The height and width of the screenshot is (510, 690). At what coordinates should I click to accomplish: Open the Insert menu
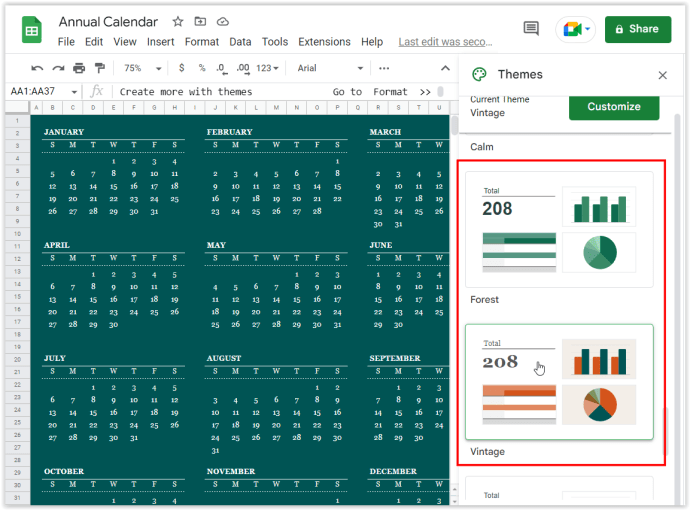point(161,42)
